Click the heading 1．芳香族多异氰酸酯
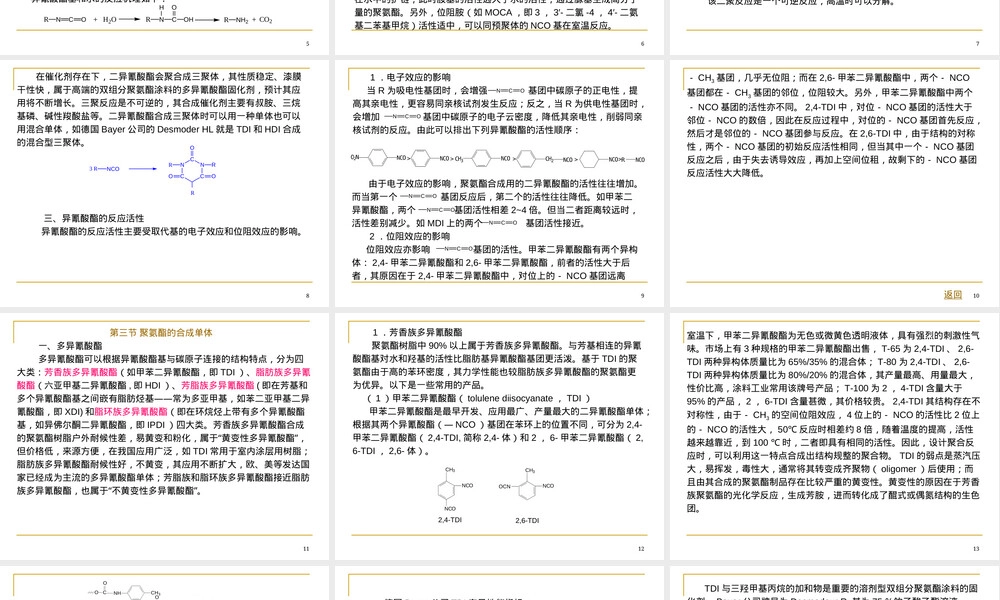 click(418, 332)
